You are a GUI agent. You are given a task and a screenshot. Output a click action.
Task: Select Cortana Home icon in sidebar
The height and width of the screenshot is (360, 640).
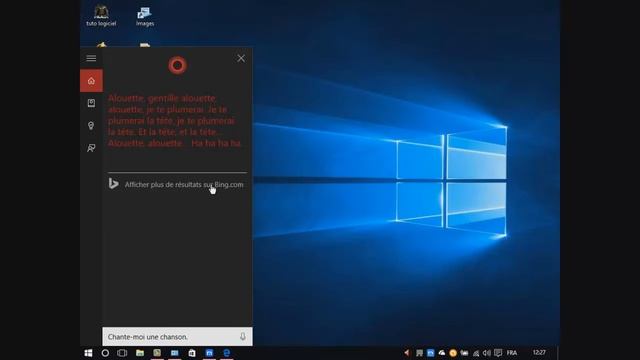pyautogui.click(x=91, y=81)
